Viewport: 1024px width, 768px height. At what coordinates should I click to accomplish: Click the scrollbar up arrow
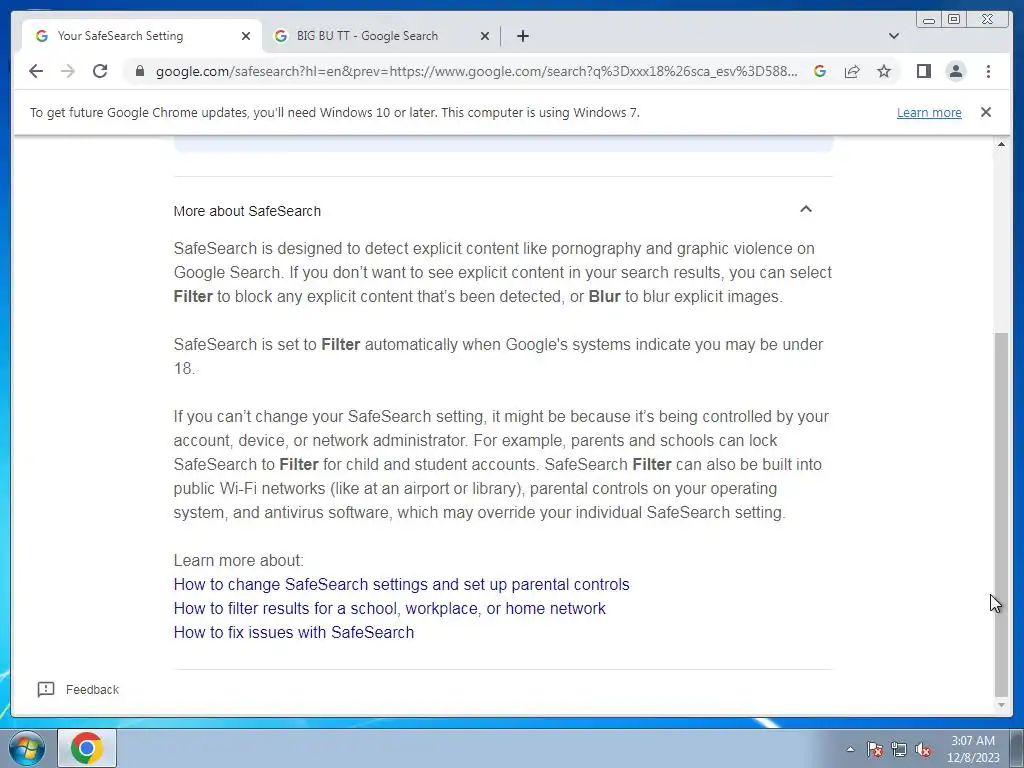(1000, 144)
